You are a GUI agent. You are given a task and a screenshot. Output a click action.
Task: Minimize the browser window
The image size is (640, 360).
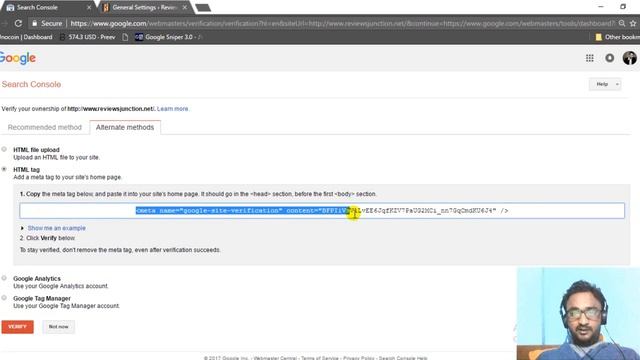pyautogui.click(x=601, y=7)
